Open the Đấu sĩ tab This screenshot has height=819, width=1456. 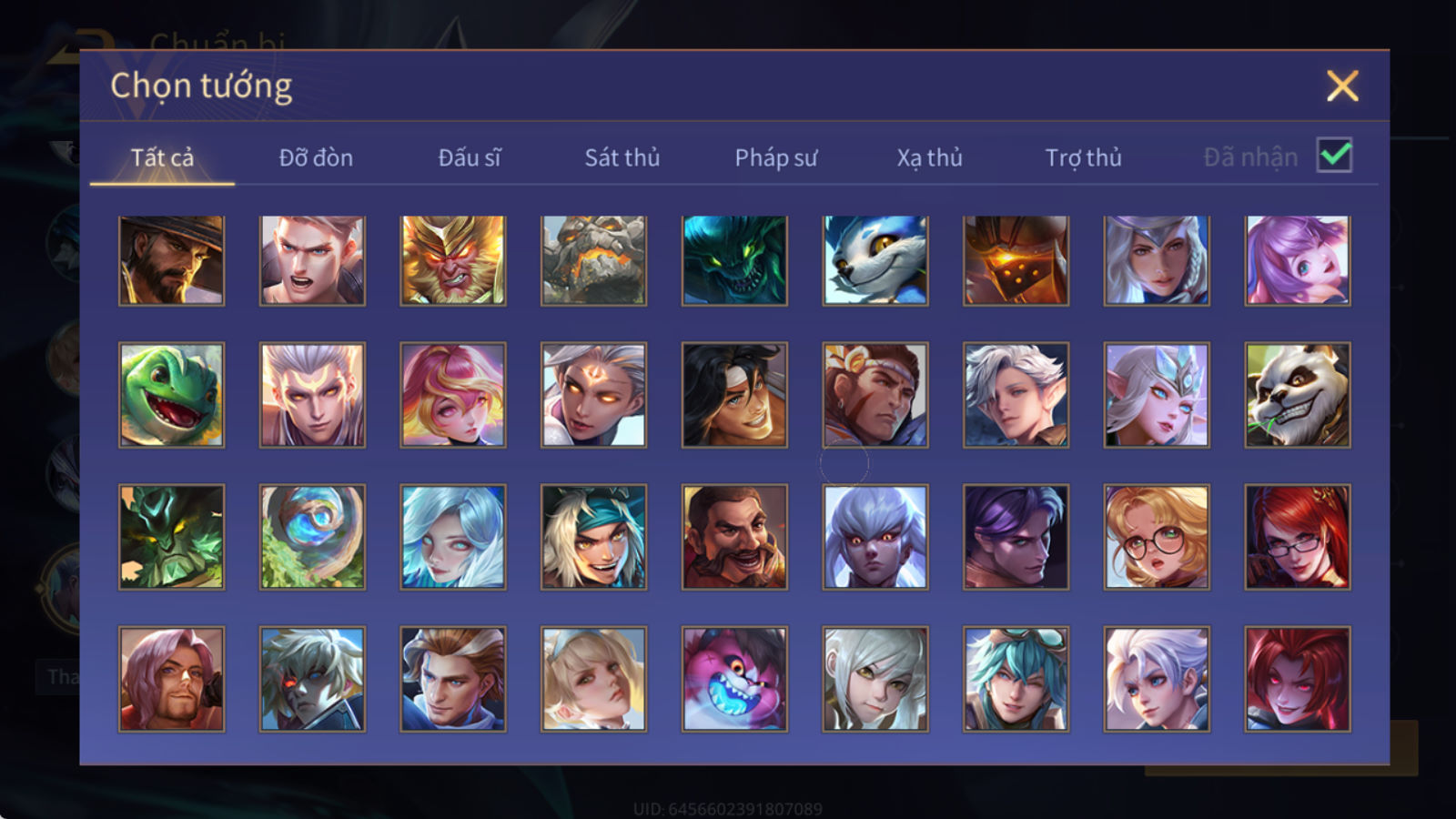coord(470,157)
